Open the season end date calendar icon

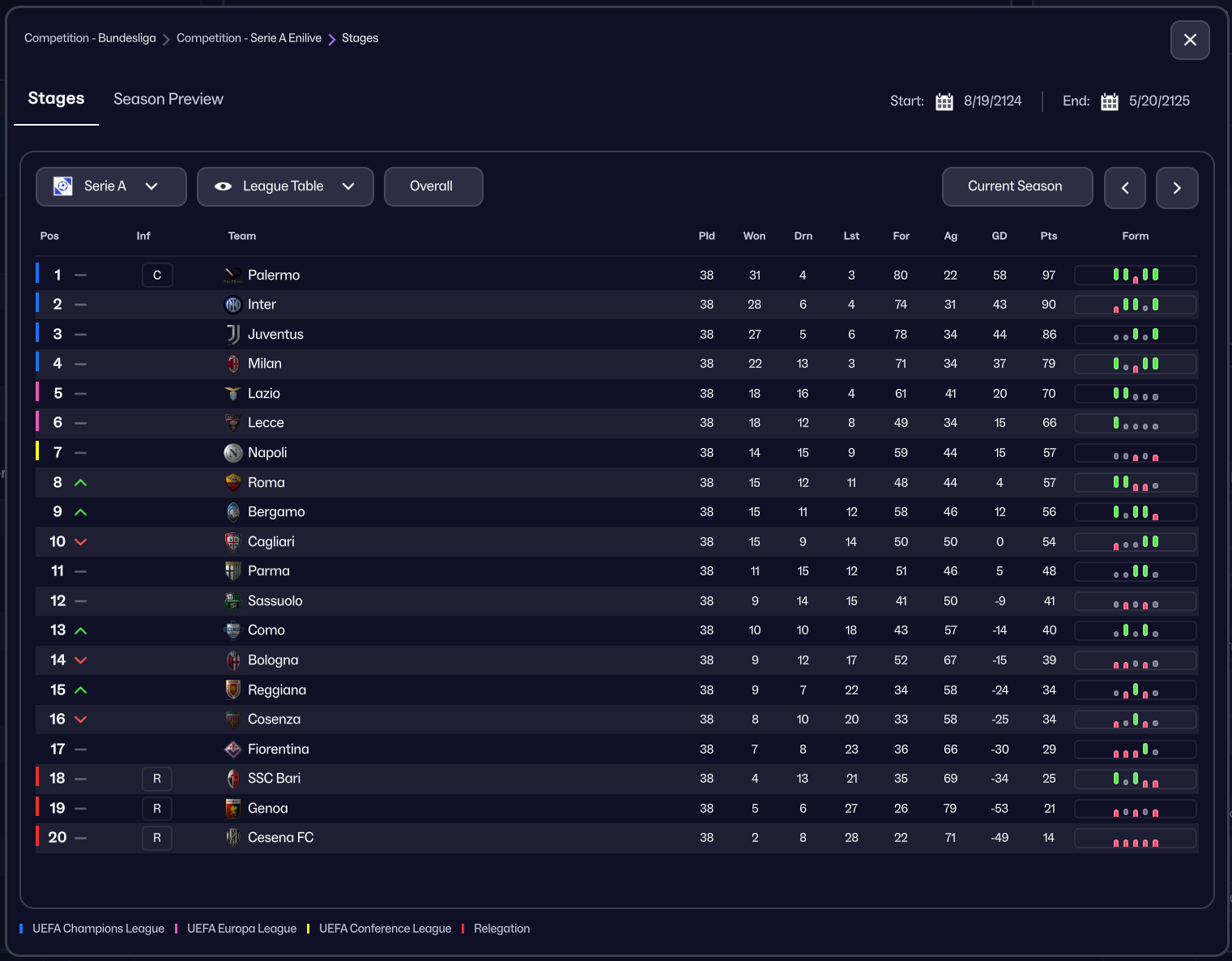pos(1110,101)
